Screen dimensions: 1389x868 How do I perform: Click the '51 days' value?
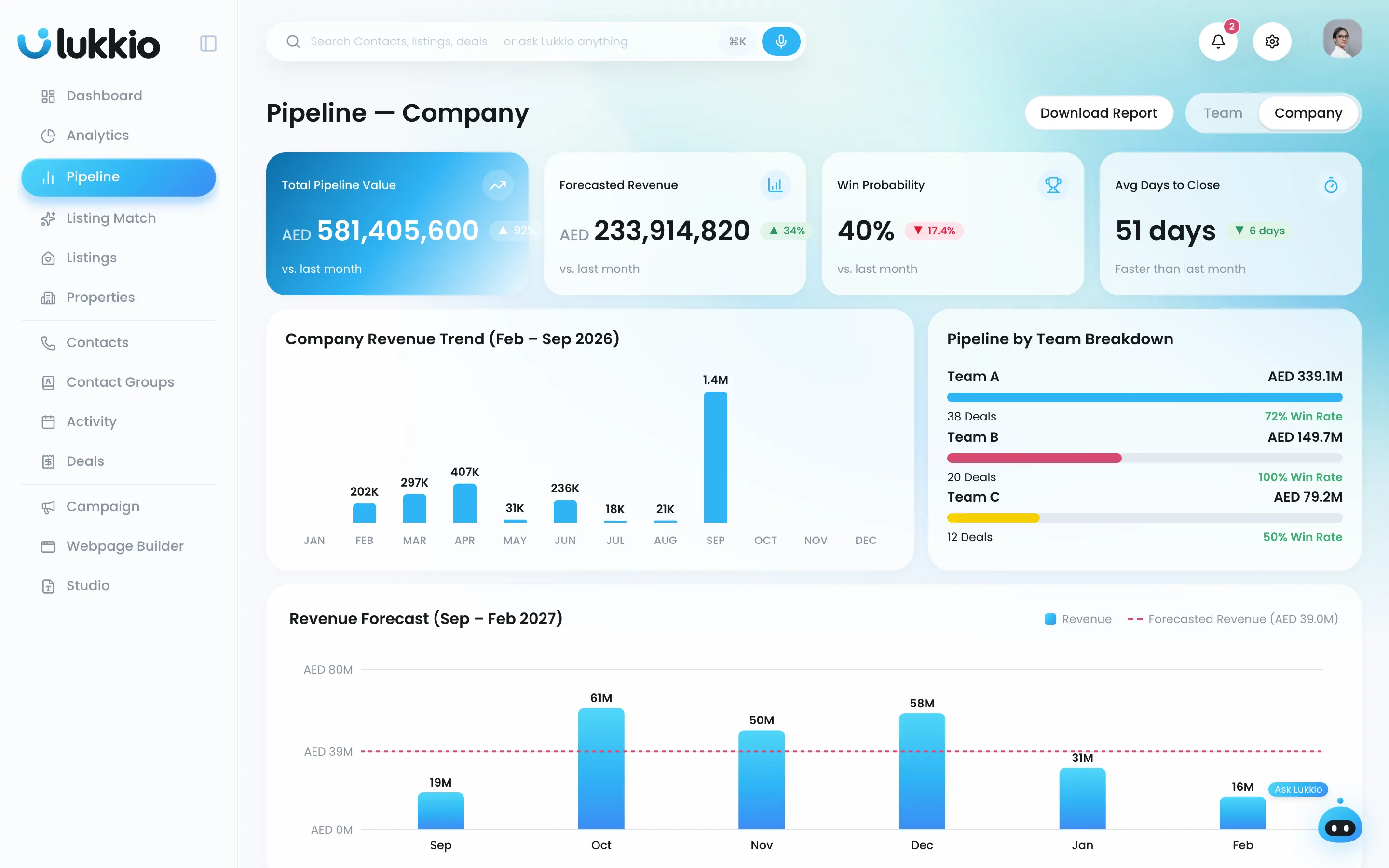pos(1165,231)
